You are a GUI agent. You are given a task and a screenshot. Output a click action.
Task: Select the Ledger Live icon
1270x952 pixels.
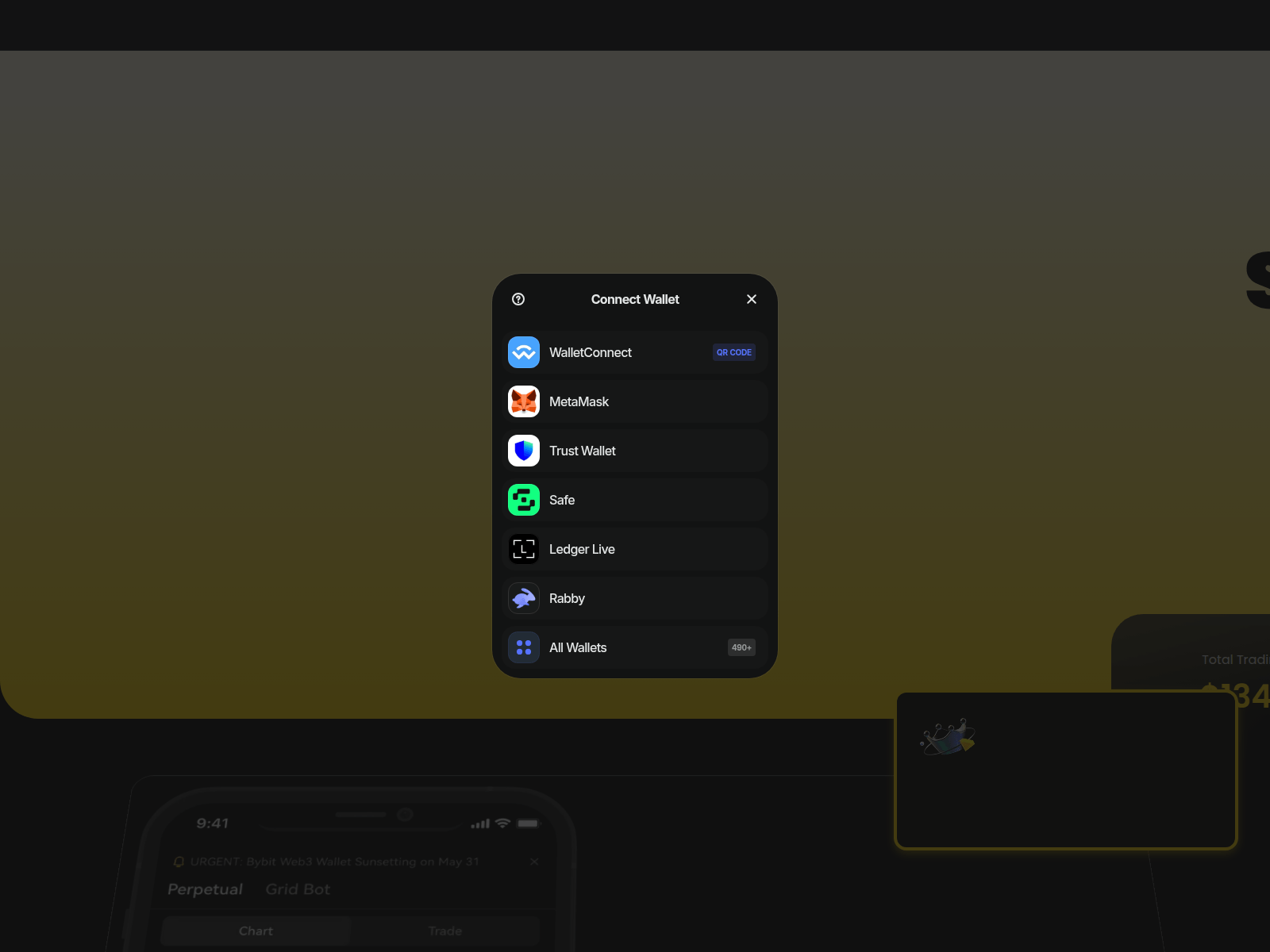click(x=524, y=549)
